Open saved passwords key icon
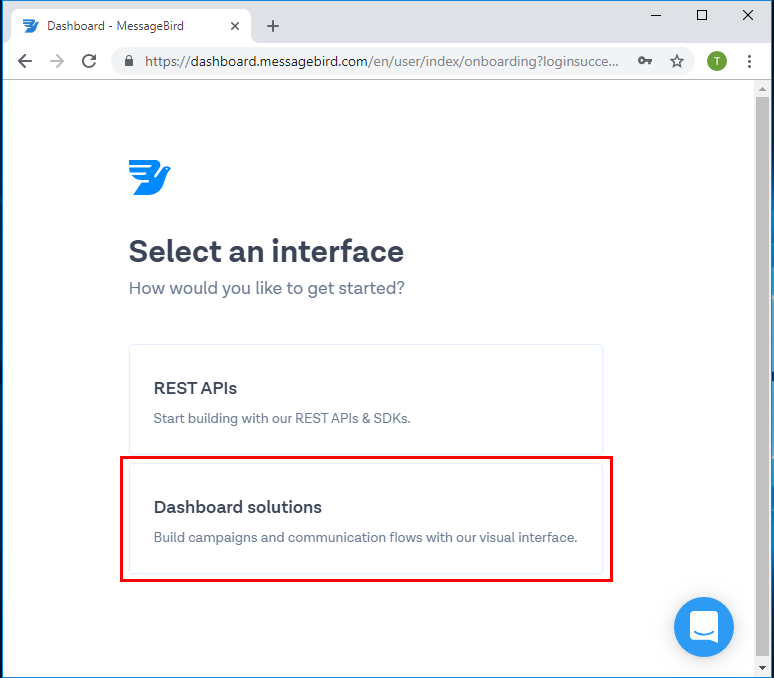This screenshot has width=774, height=678. tap(645, 61)
